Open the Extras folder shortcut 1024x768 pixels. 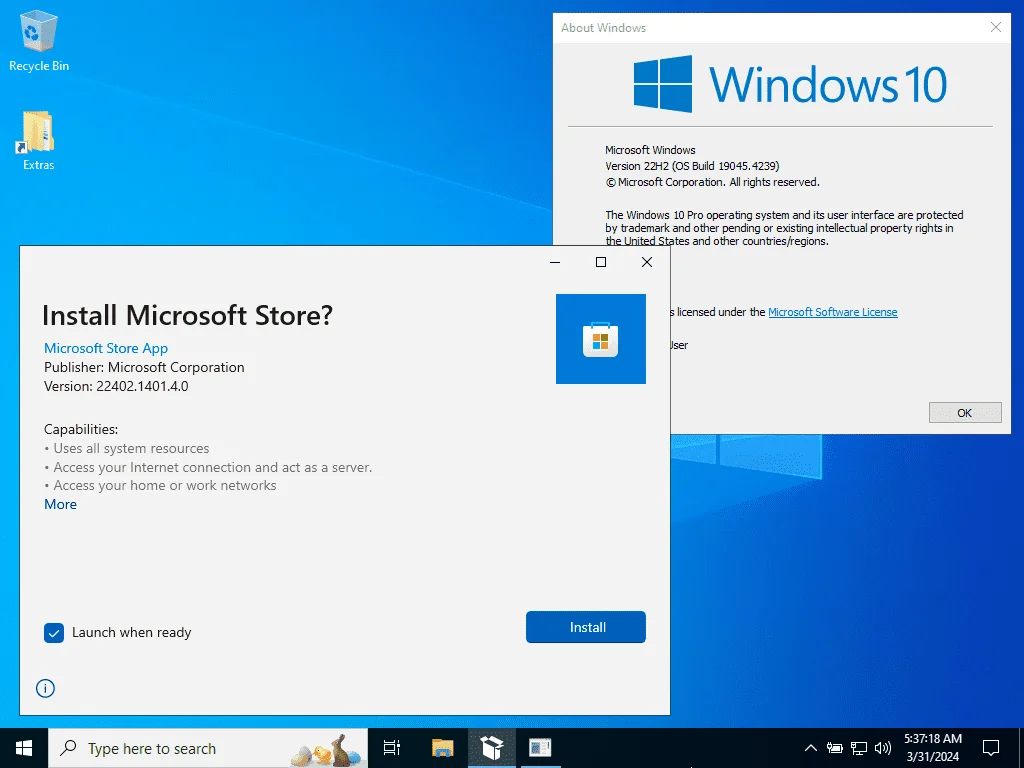coord(38,140)
